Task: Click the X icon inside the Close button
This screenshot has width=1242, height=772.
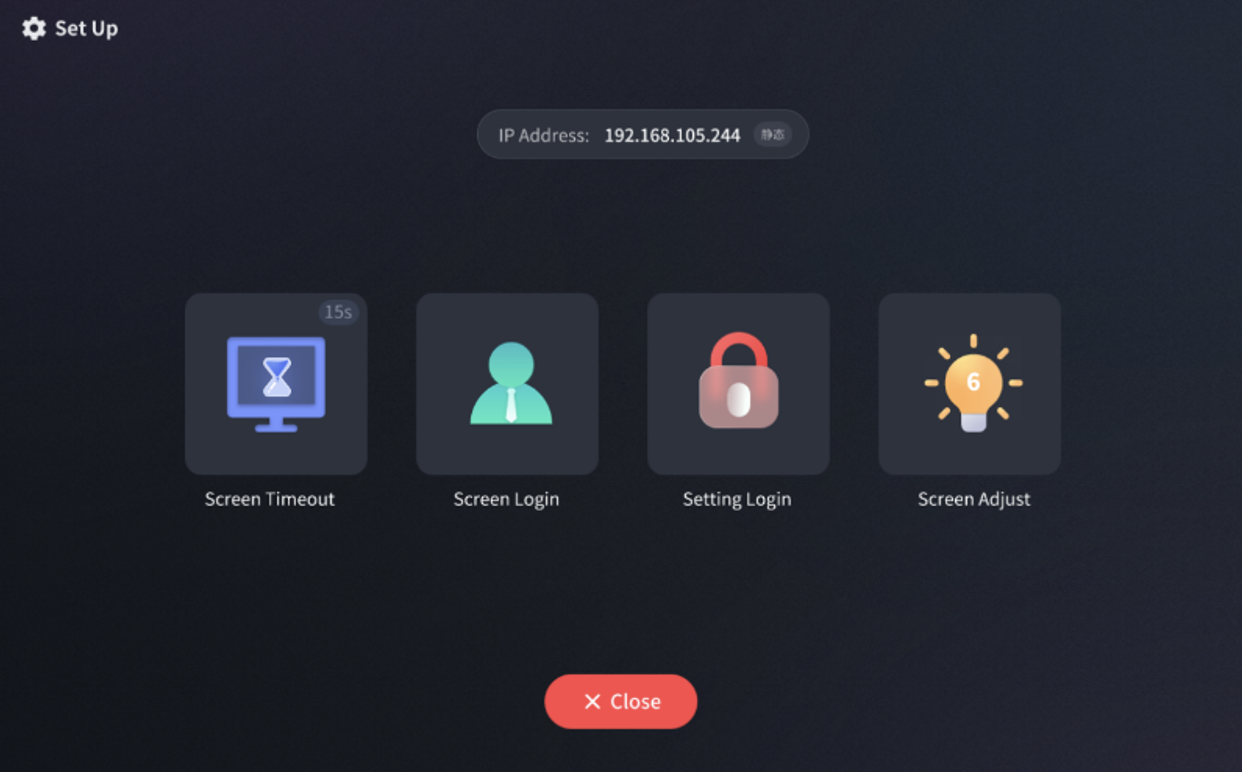Action: 592,702
